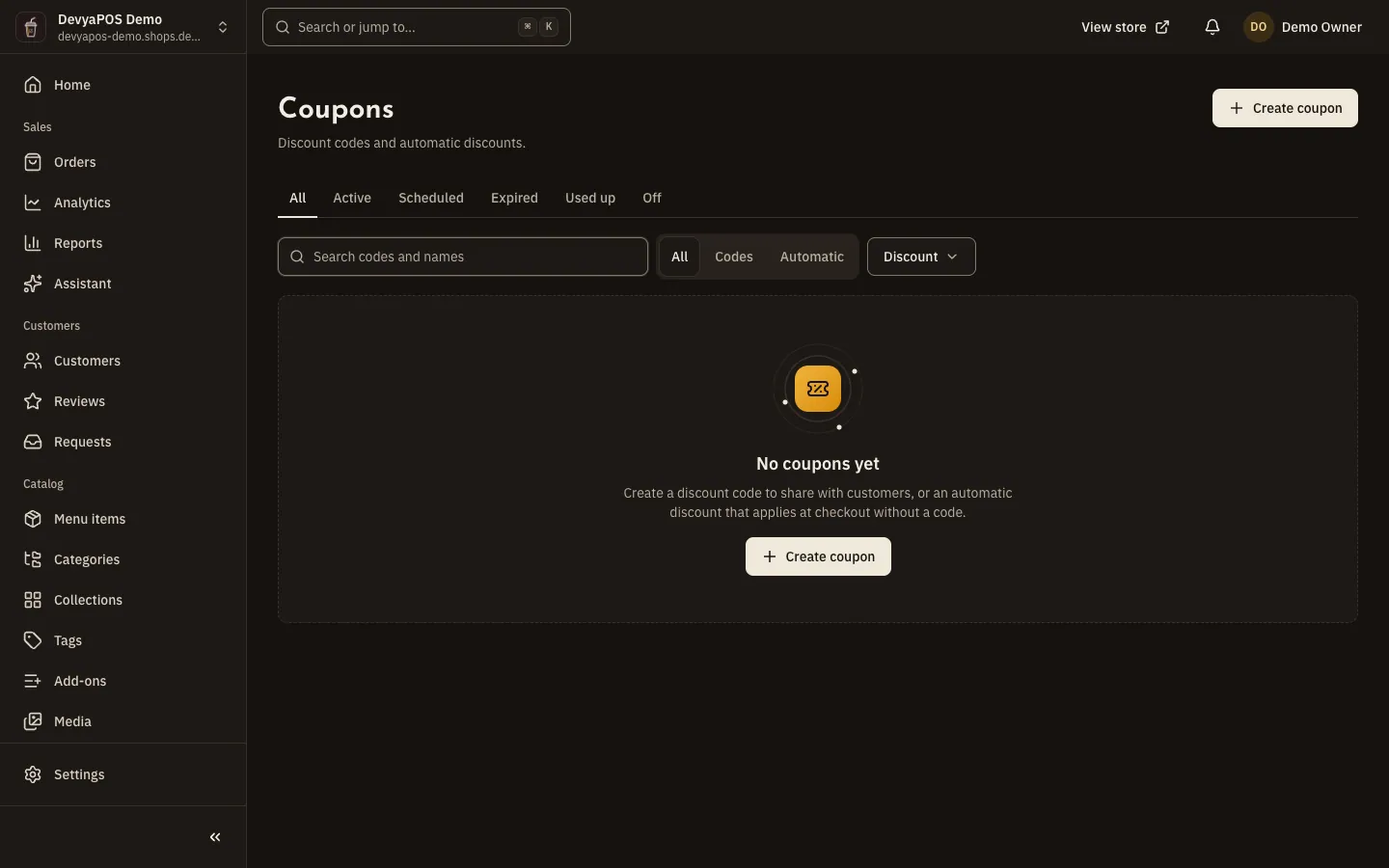
Task: Expand the store switcher chevrons
Action: click(223, 27)
